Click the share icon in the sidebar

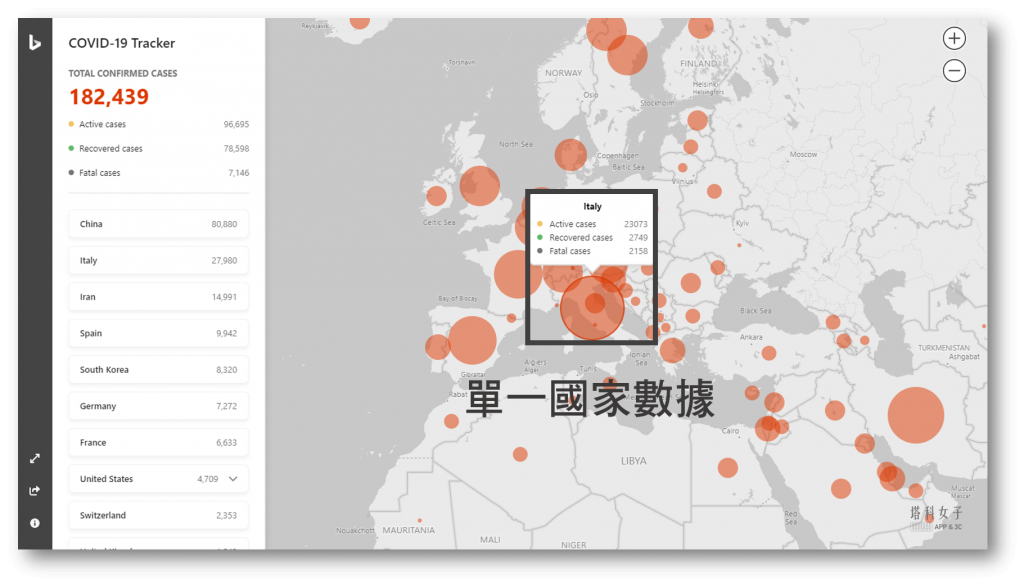coord(35,490)
